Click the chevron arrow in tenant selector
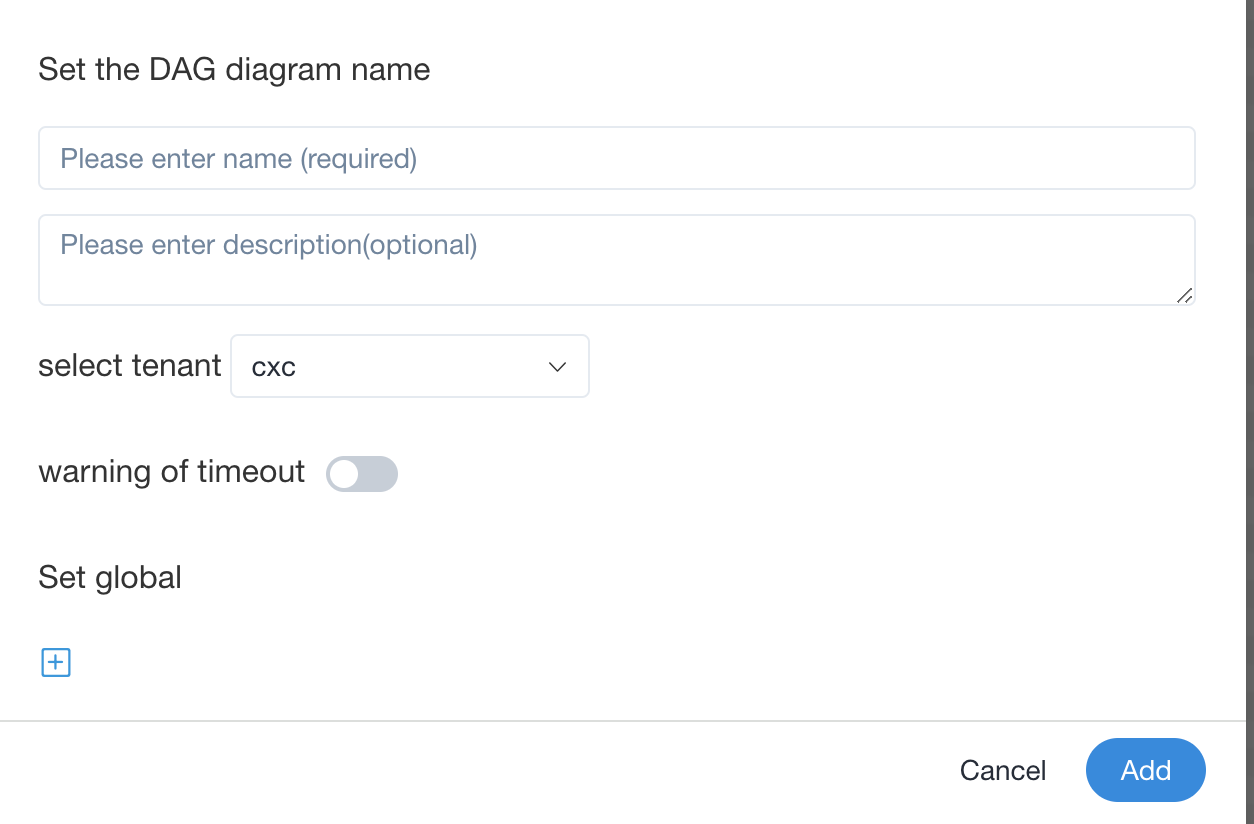This screenshot has height=824, width=1254. click(x=558, y=367)
